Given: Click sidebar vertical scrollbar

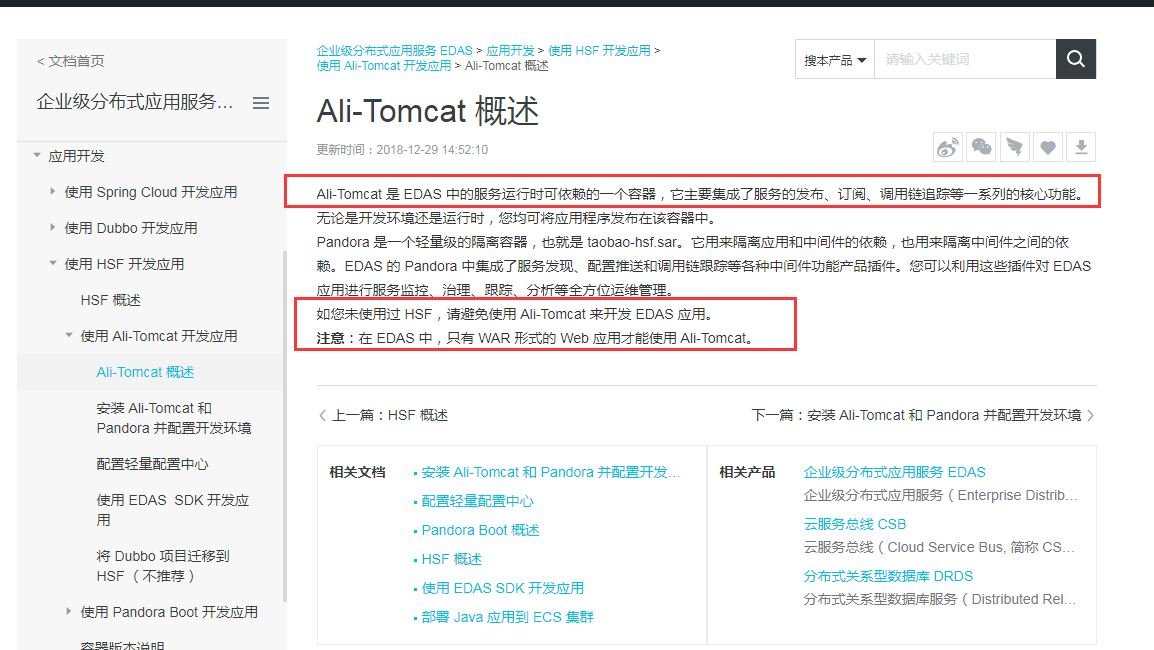Looking at the screenshot, I should click(285, 427).
